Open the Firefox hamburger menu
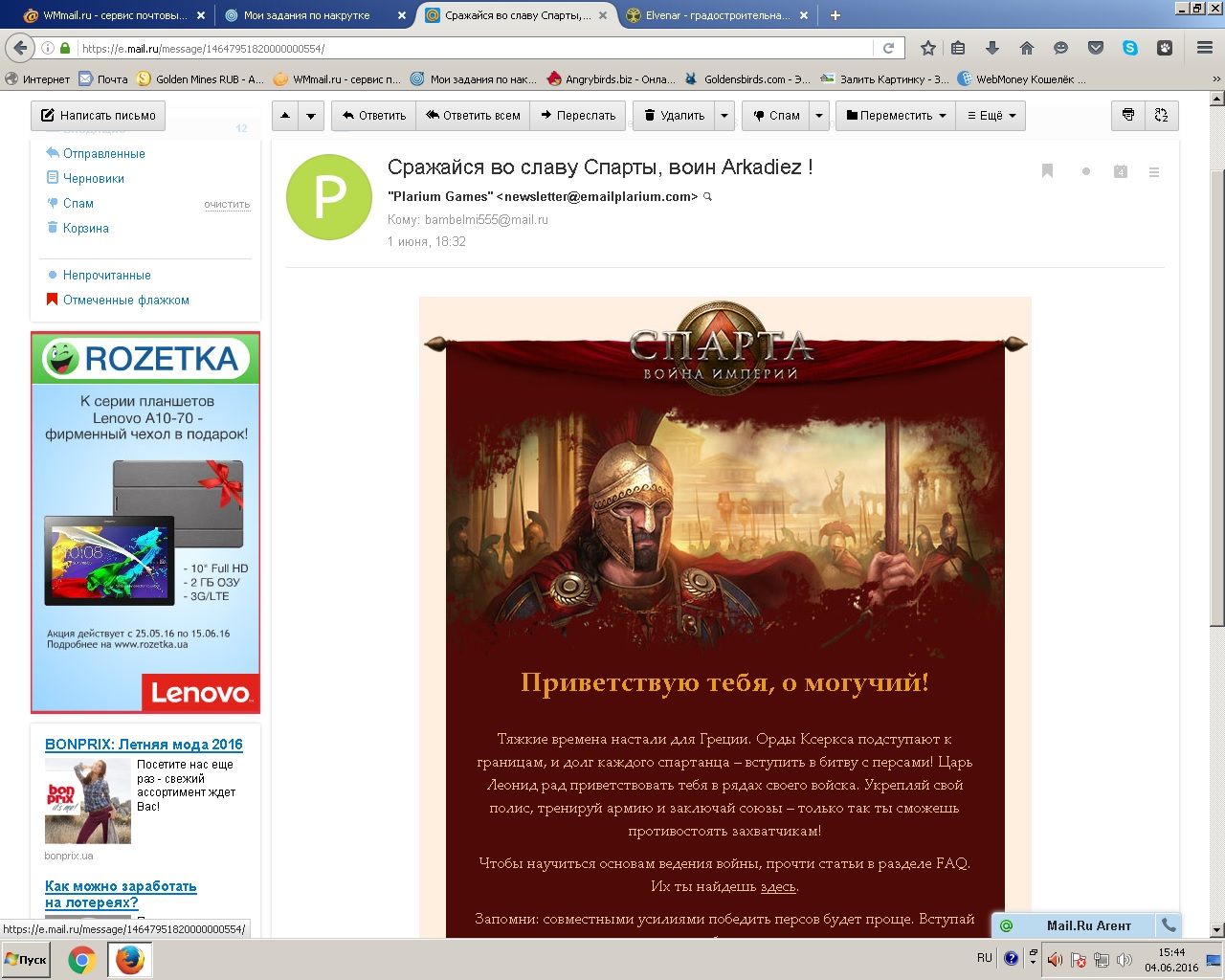1225x980 pixels. tap(1205, 48)
